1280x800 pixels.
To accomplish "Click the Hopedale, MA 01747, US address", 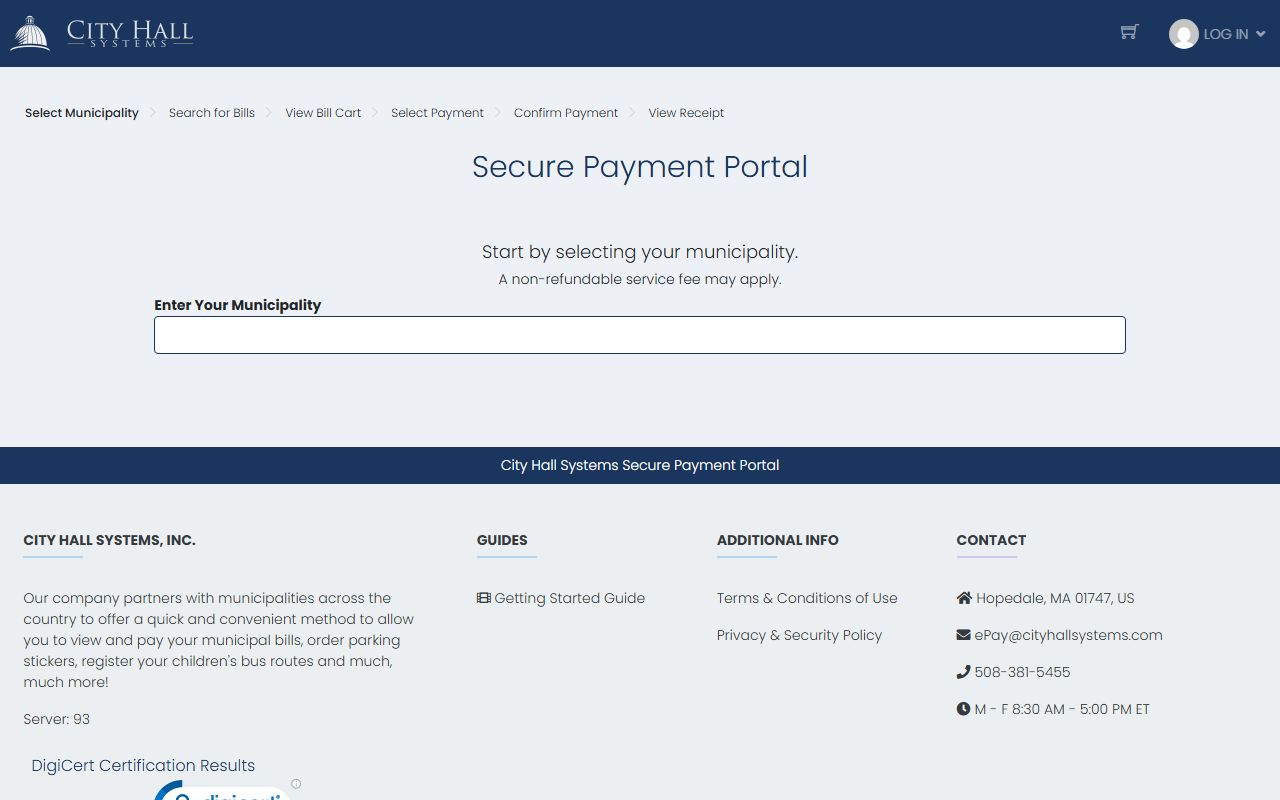I will (1055, 598).
